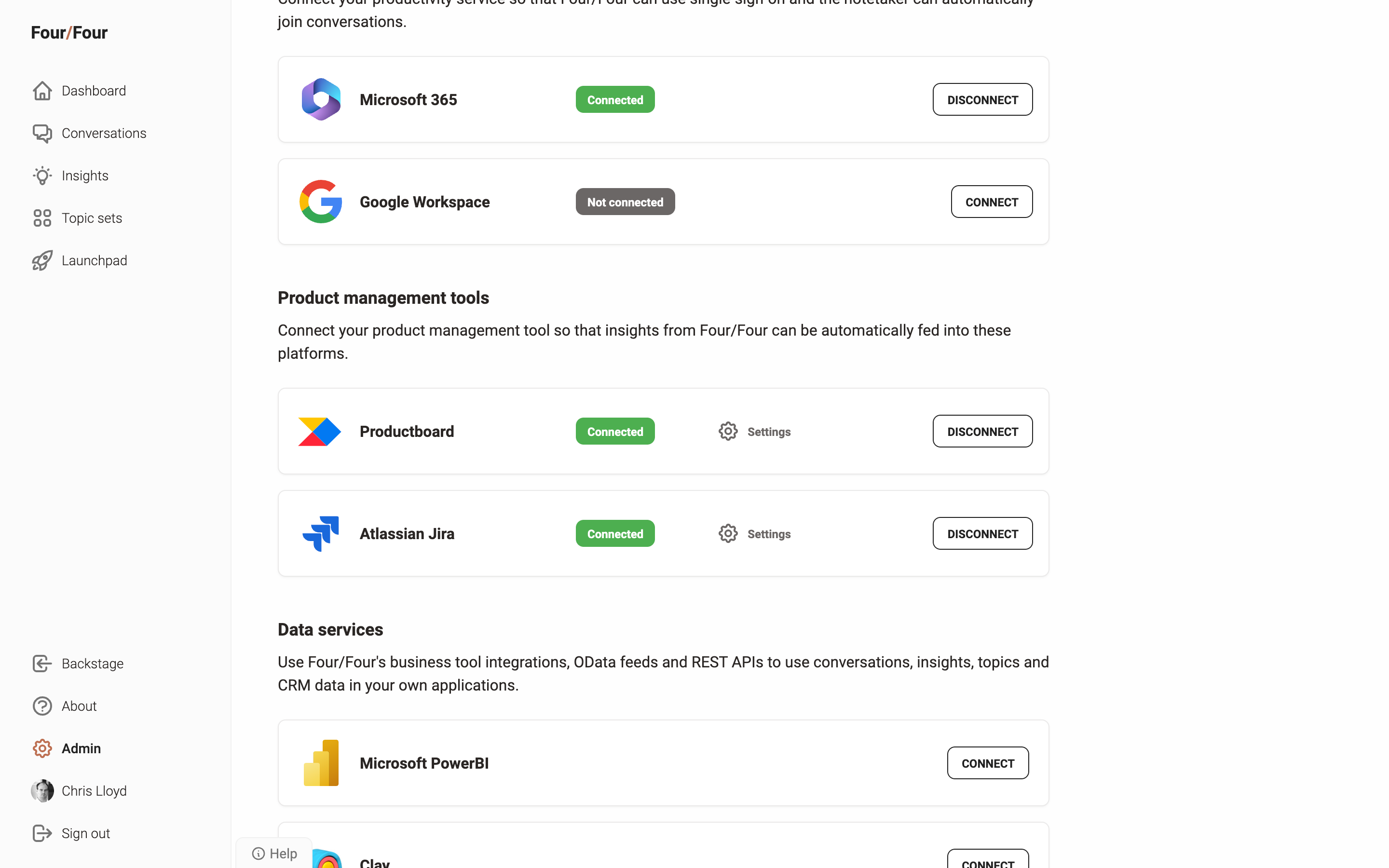Open the Admin menu item
The width and height of the screenshot is (1389, 868).
81,748
